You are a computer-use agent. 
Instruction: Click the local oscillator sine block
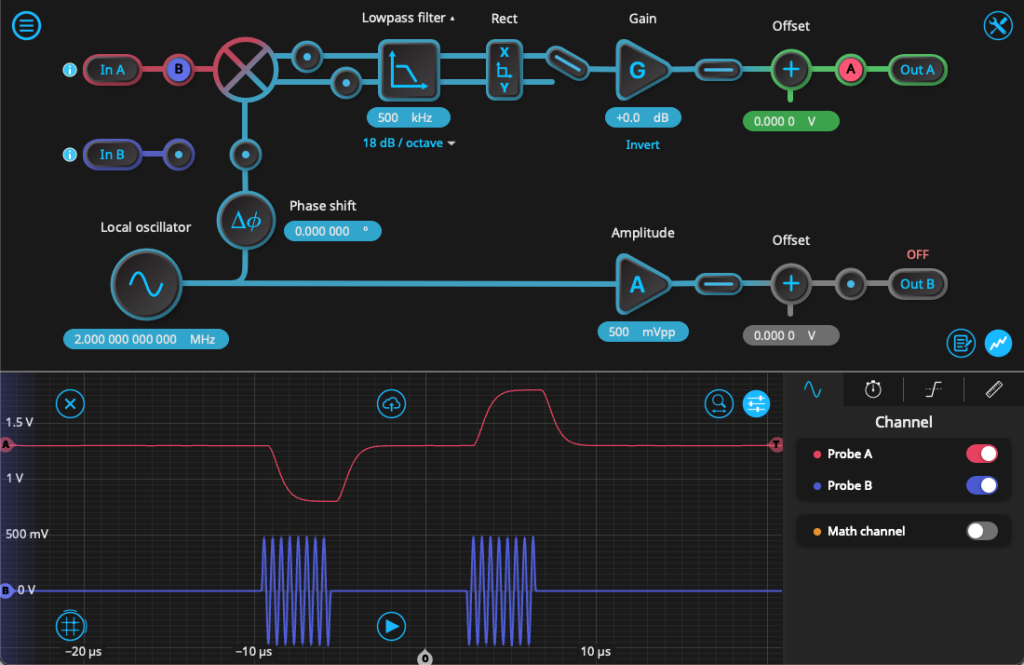pos(146,284)
